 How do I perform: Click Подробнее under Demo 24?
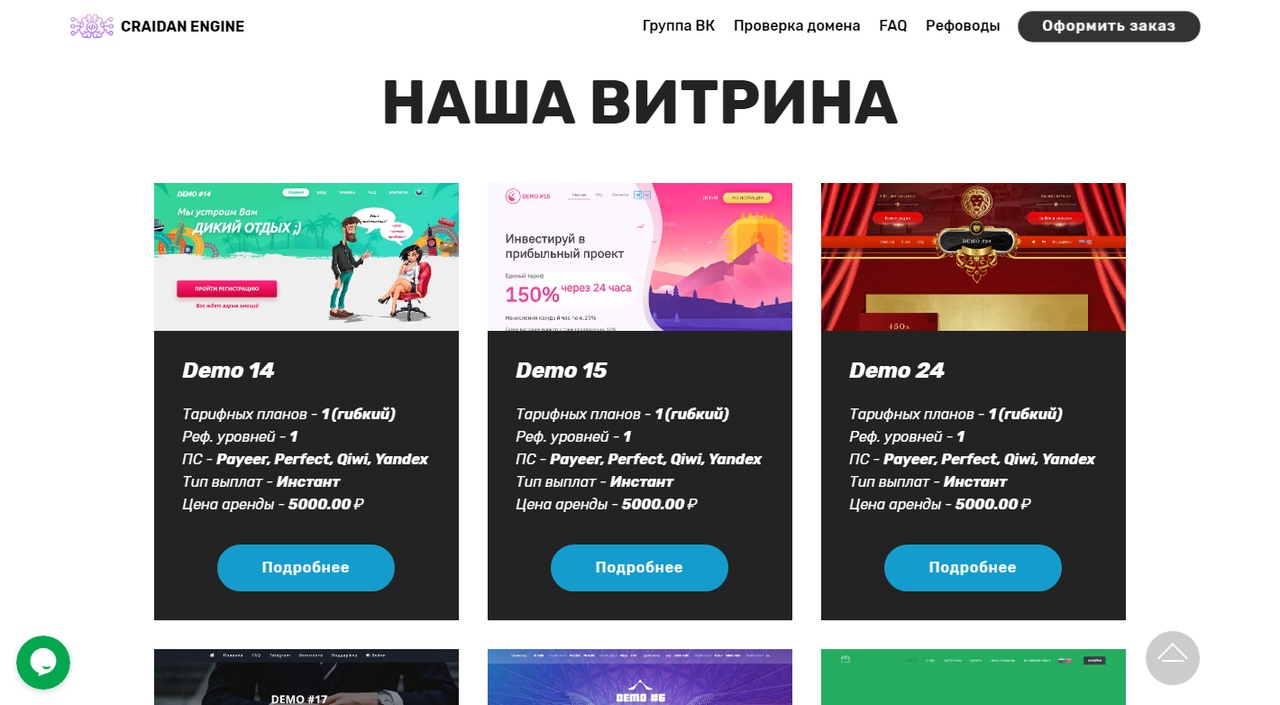tap(973, 567)
